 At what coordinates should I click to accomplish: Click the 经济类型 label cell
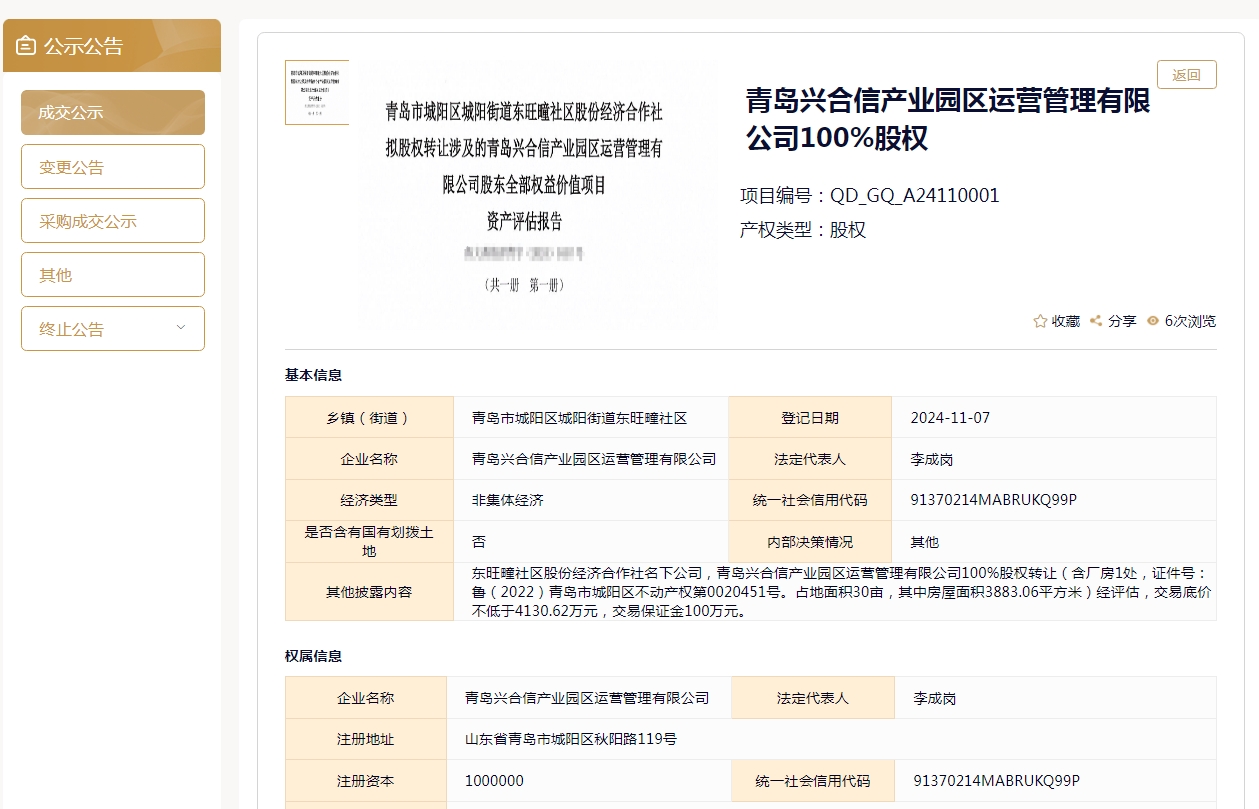[369, 500]
